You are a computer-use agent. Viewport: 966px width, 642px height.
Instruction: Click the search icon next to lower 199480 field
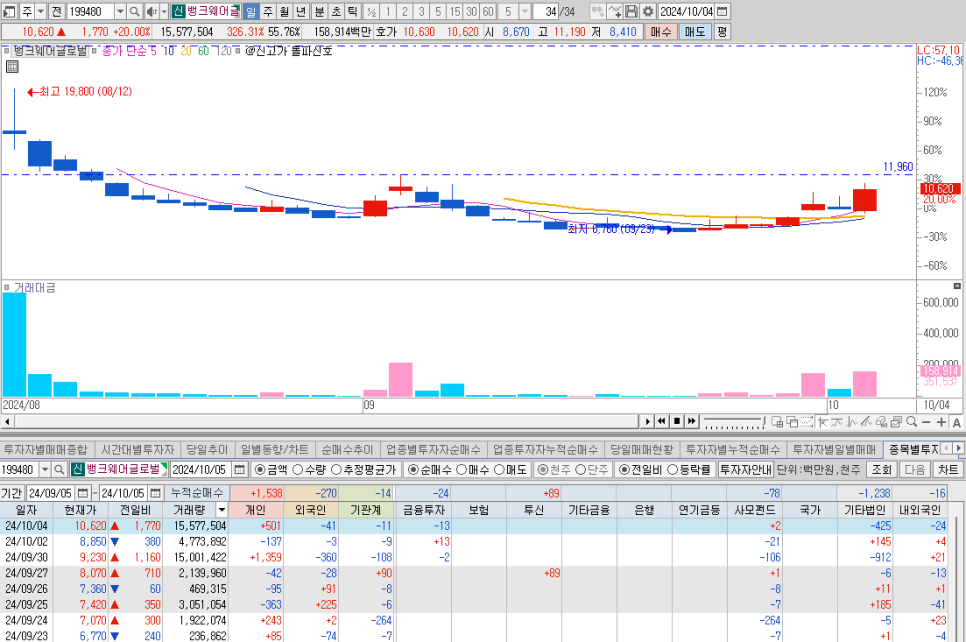[x=59, y=469]
